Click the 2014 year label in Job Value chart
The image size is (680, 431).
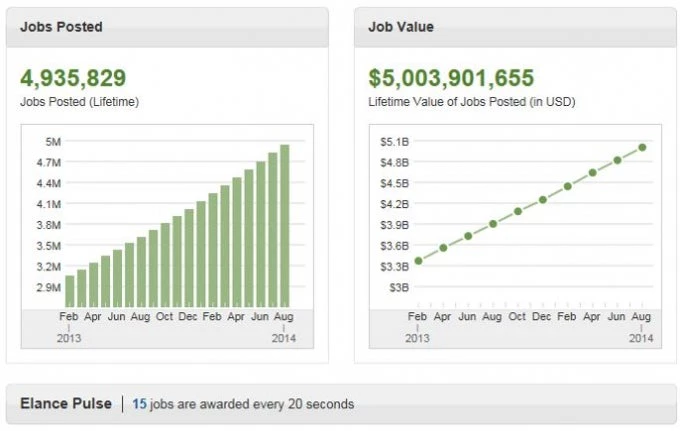(x=641, y=338)
